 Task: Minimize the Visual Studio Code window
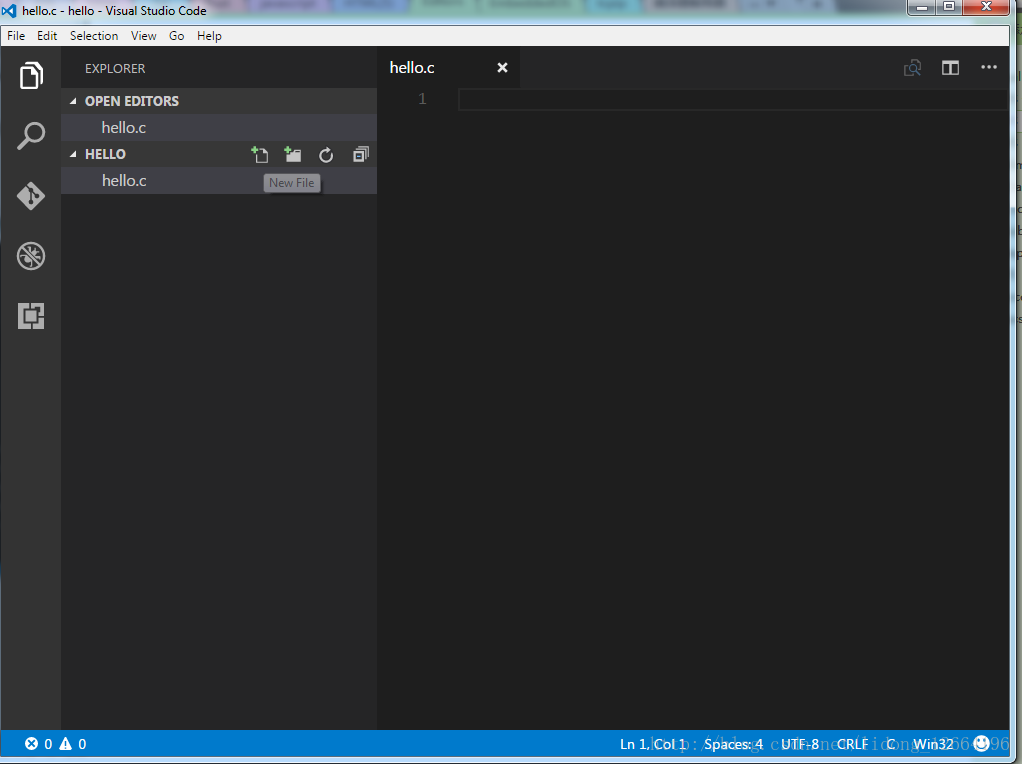coord(922,7)
